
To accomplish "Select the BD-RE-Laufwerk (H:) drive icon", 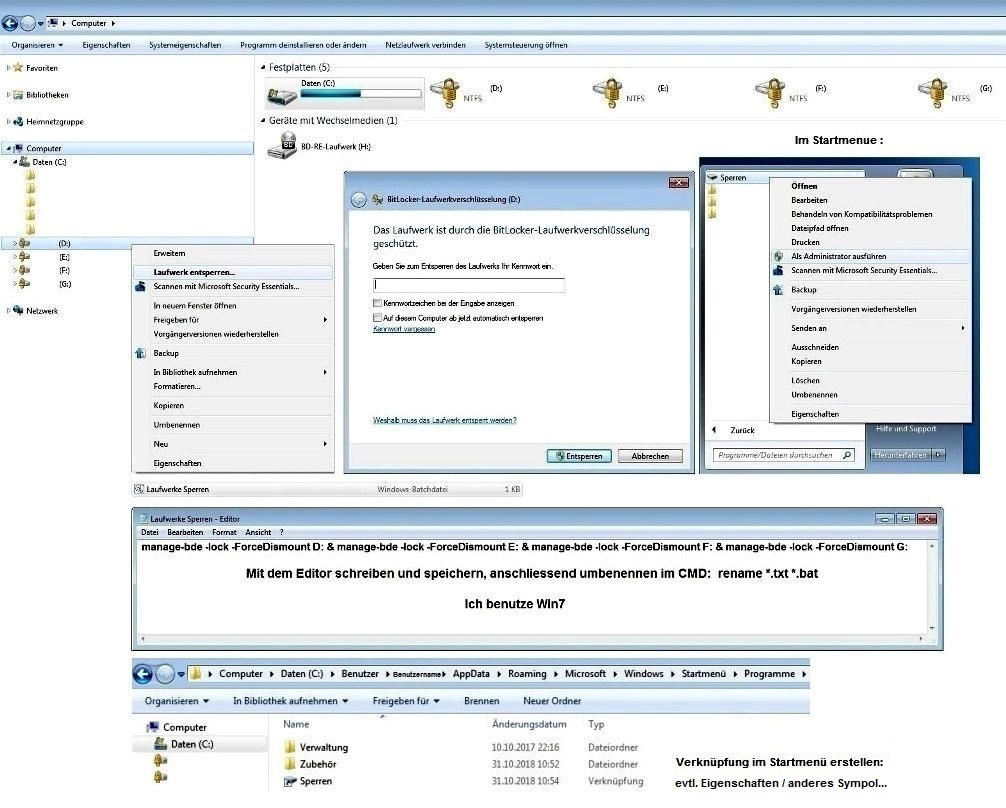I will pyautogui.click(x=282, y=146).
